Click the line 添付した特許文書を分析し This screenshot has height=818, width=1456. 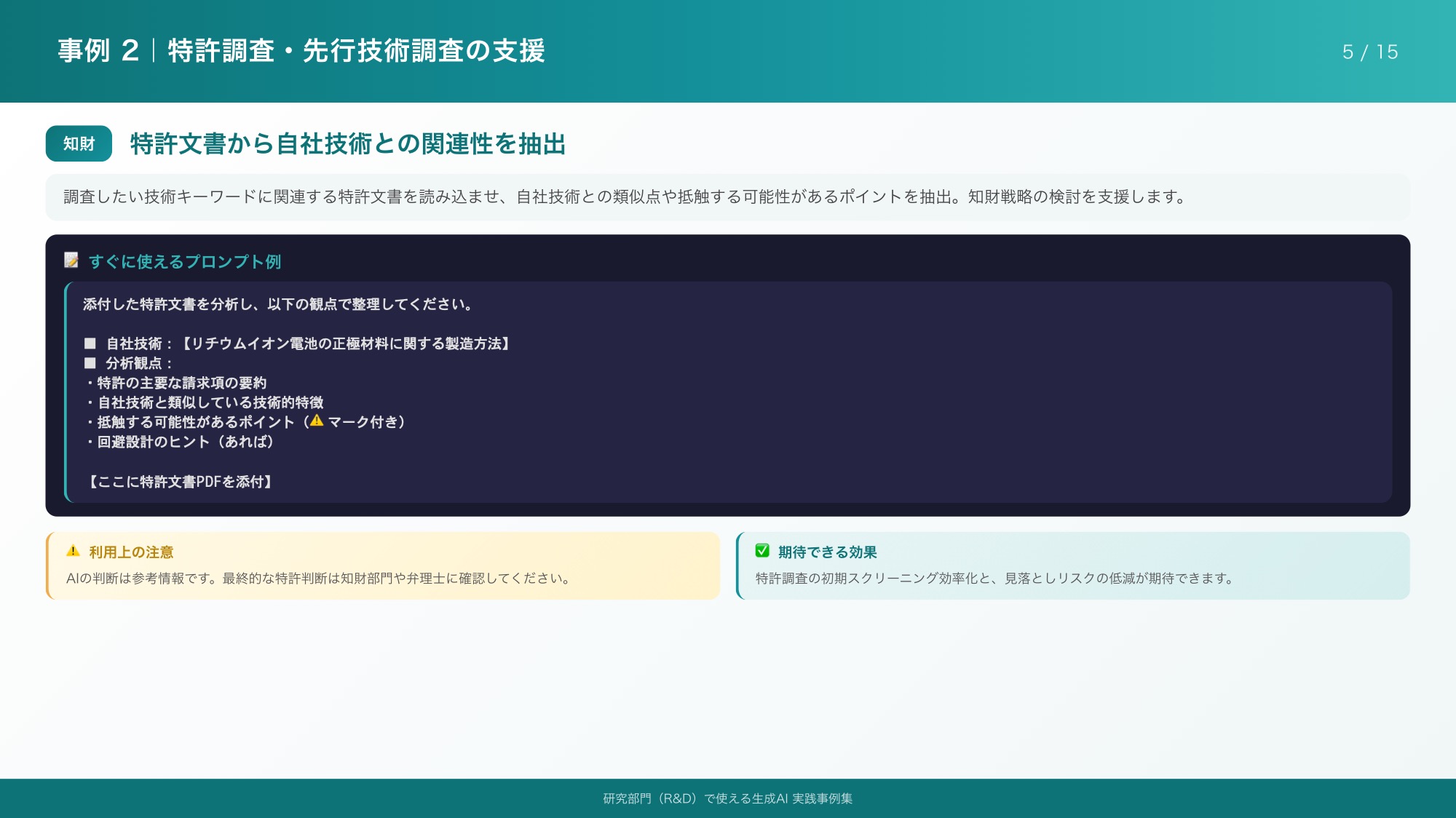point(278,304)
